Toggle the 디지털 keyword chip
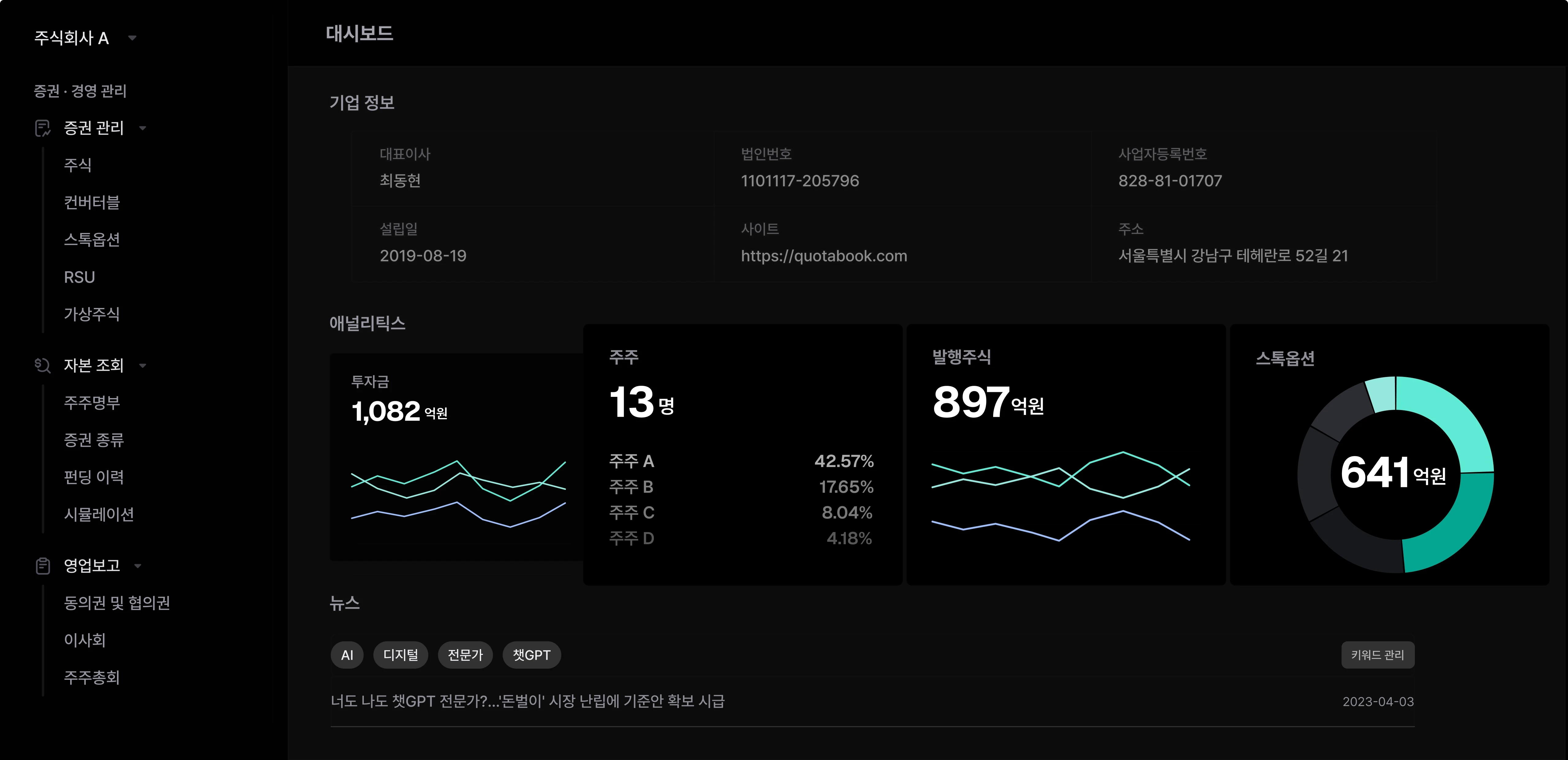 pos(400,655)
